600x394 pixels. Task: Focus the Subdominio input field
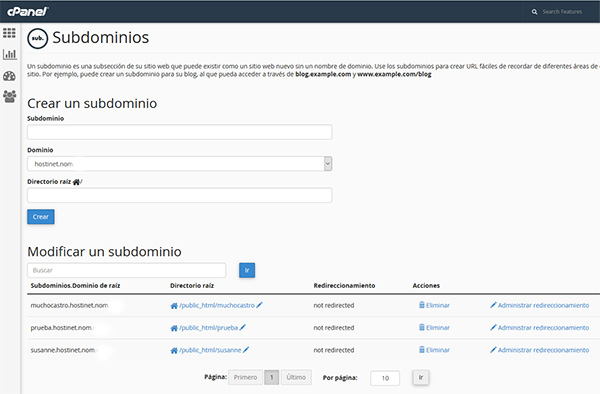(179, 132)
